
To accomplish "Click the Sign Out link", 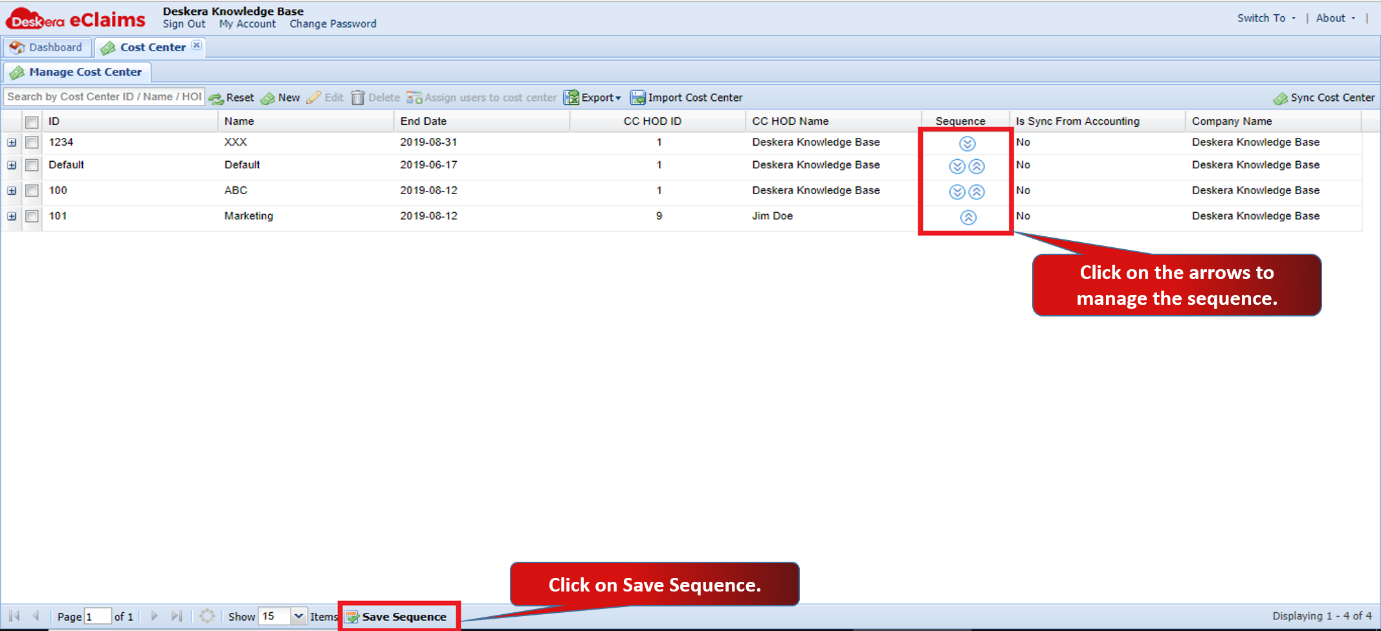I will tap(184, 24).
